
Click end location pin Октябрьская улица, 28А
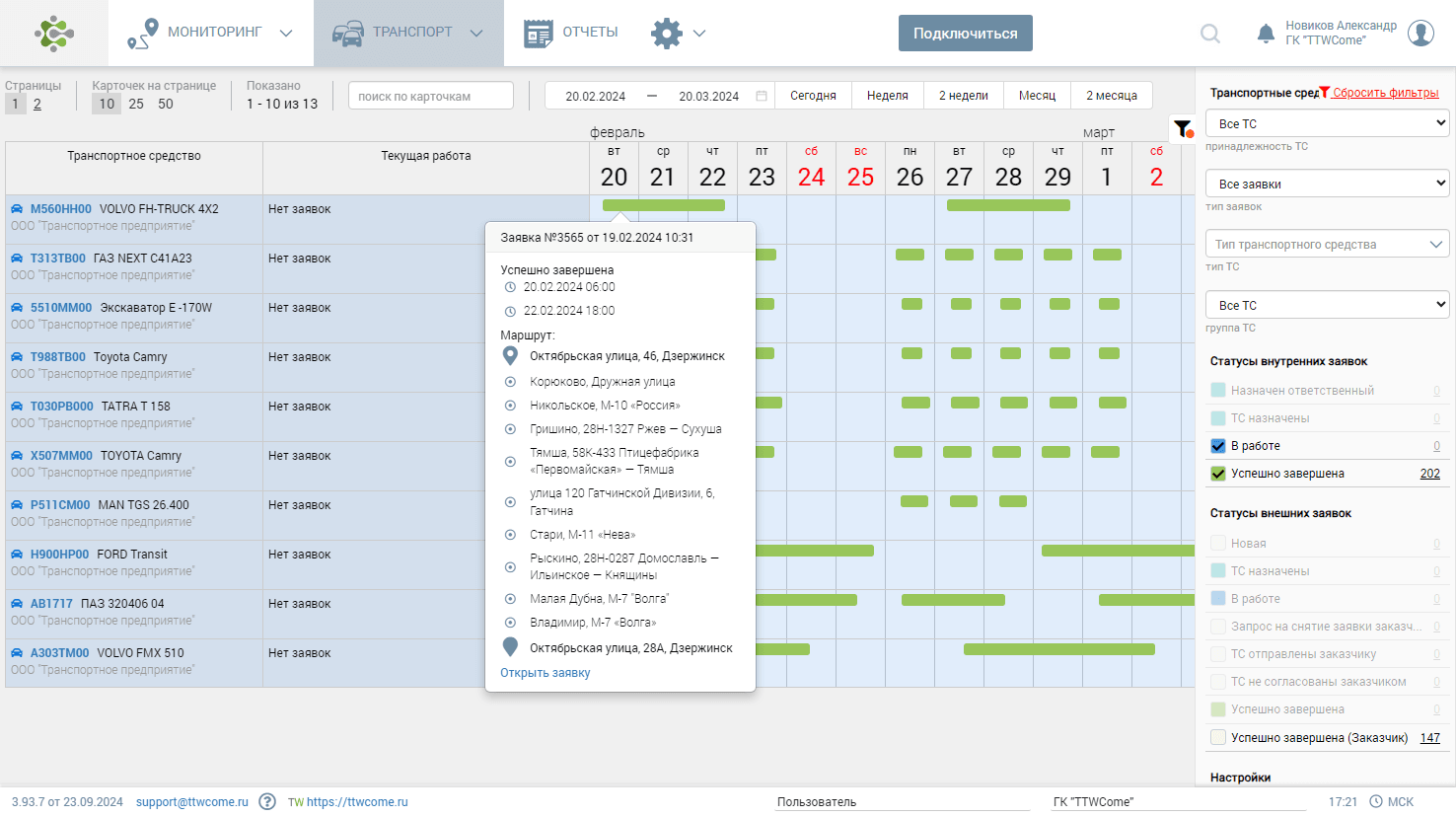[x=510, y=647]
